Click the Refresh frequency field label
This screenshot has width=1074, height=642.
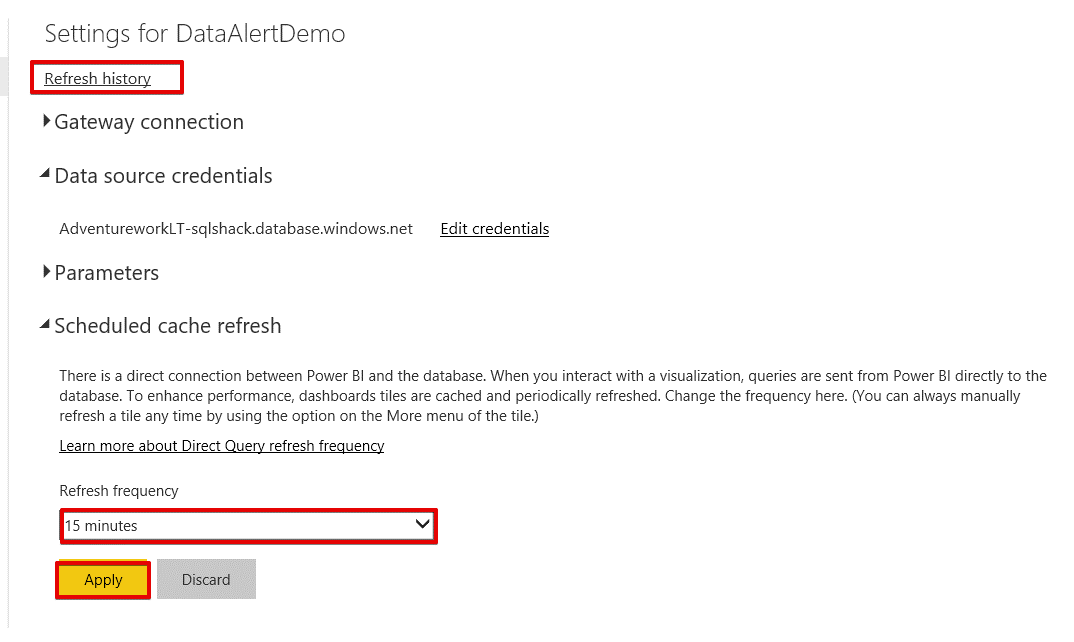coord(118,491)
